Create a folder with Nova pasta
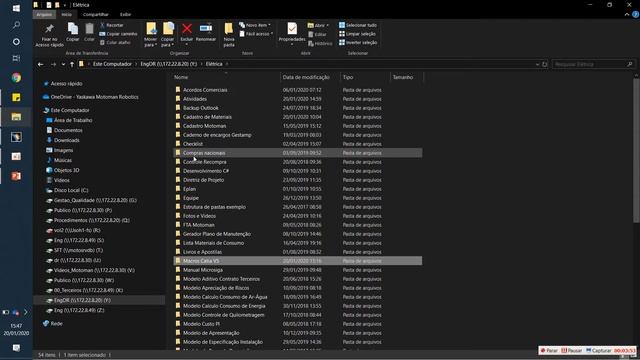This screenshot has height=360, width=640. pyautogui.click(x=229, y=35)
